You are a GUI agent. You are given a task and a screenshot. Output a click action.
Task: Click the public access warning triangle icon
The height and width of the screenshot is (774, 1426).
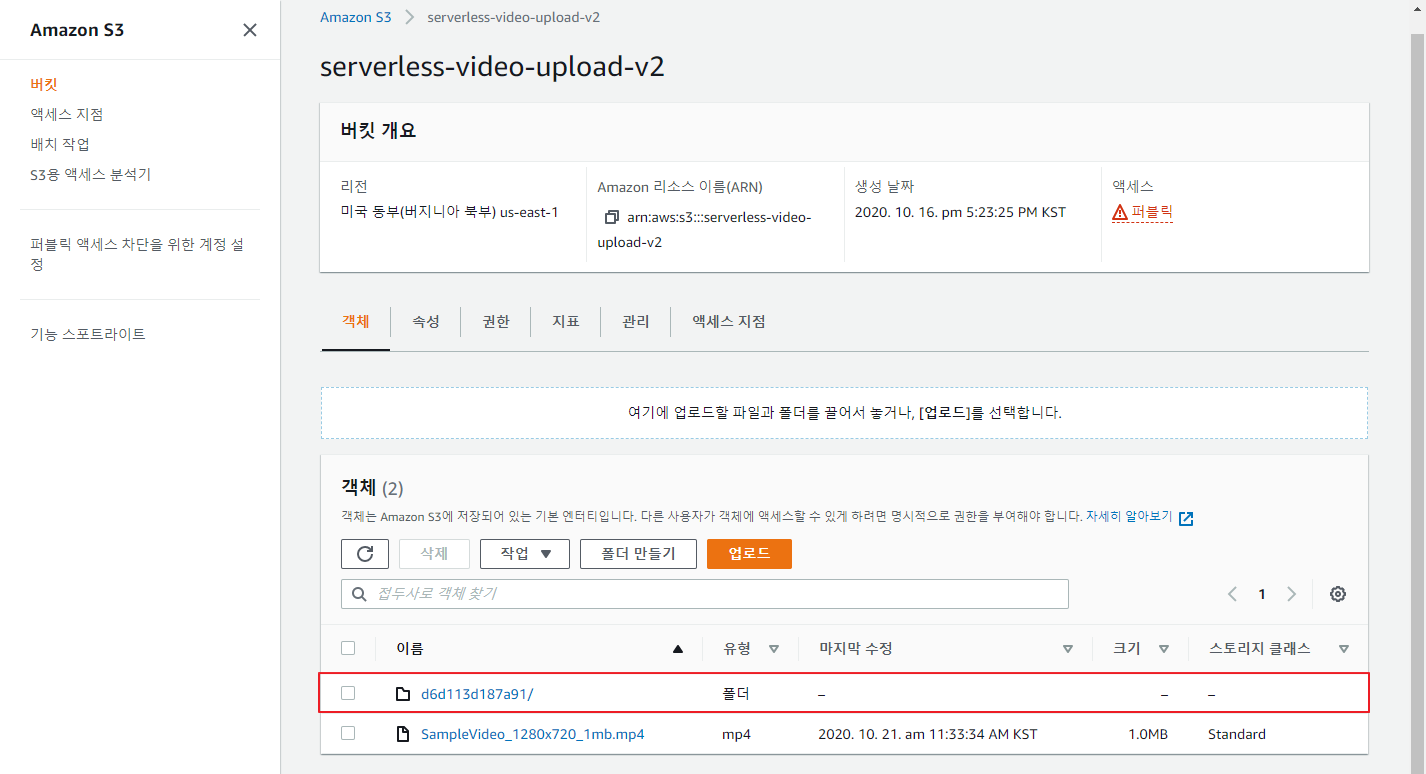[1120, 212]
